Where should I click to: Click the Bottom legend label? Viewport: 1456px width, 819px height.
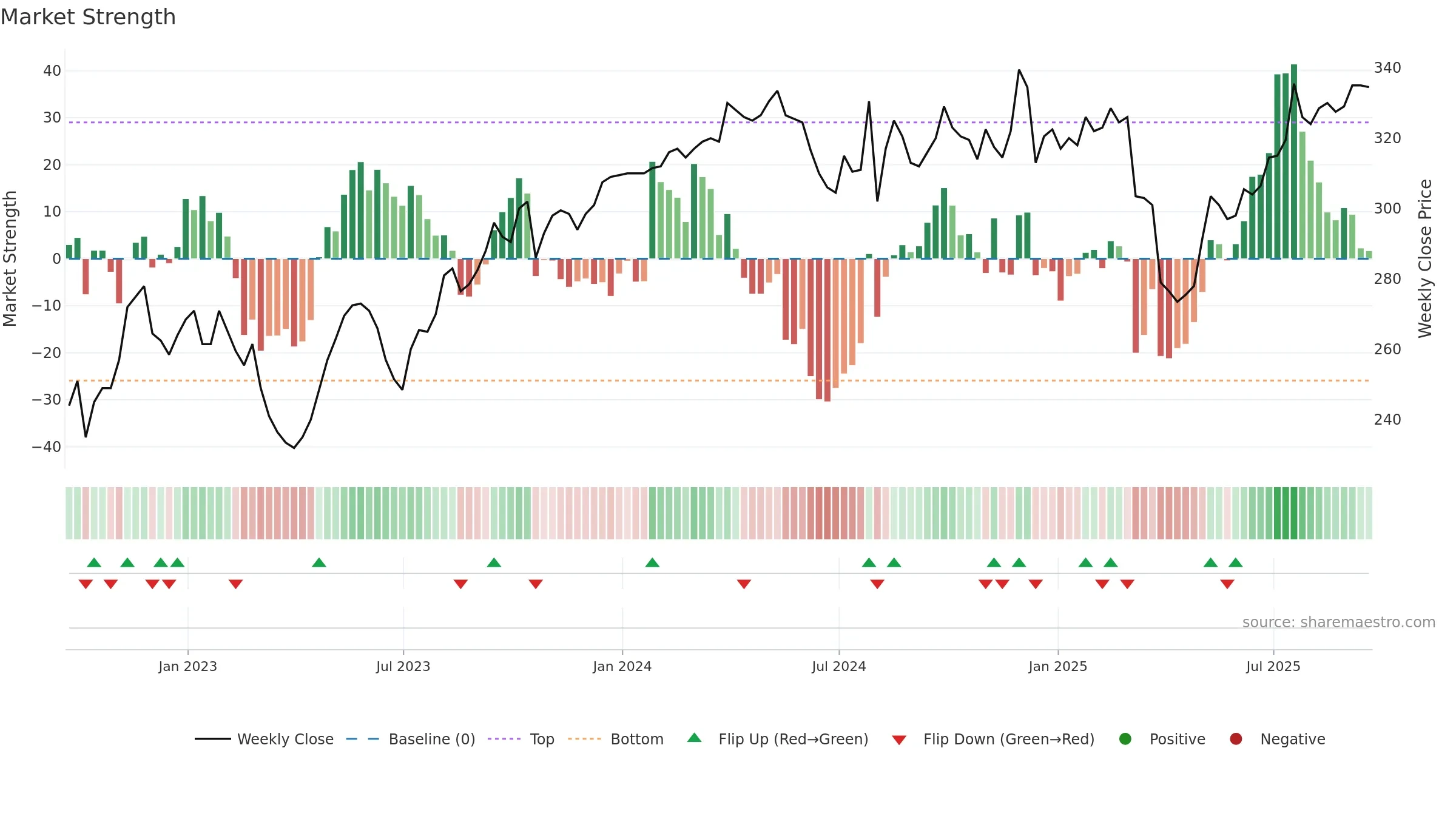(x=637, y=739)
